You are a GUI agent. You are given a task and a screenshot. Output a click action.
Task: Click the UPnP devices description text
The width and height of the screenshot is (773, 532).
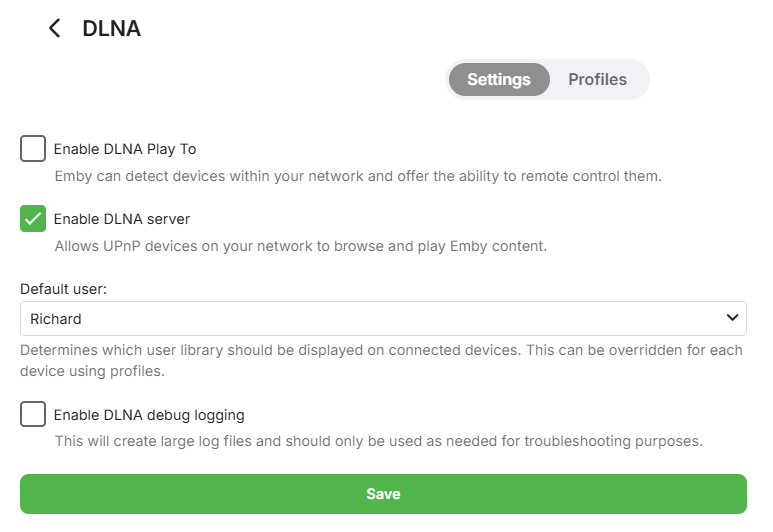pos(300,245)
